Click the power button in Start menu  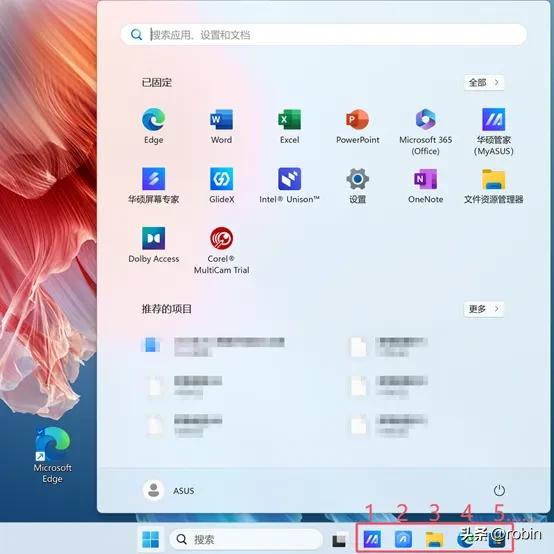point(499,490)
